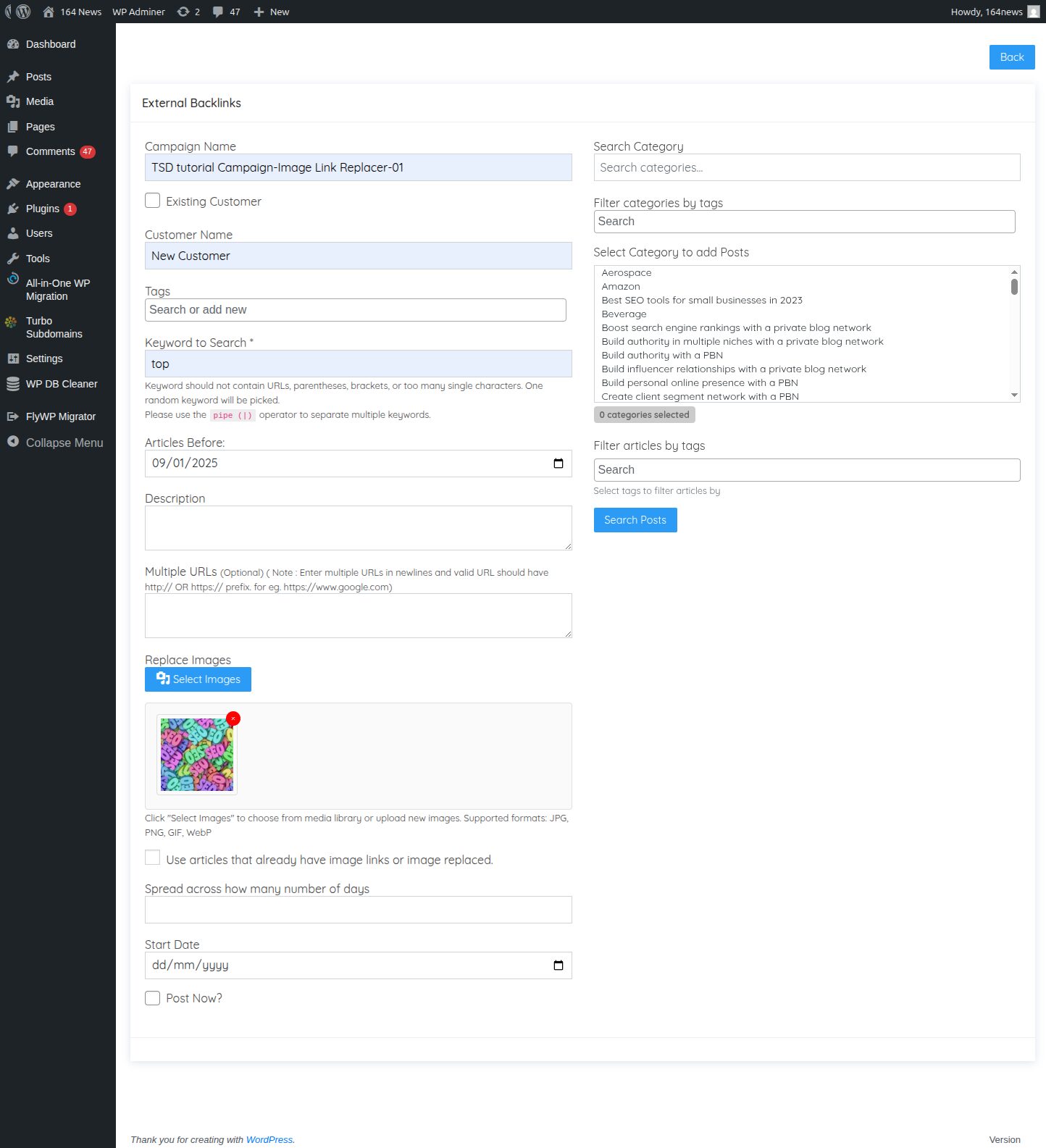Open the Tags search dropdown

click(355, 310)
